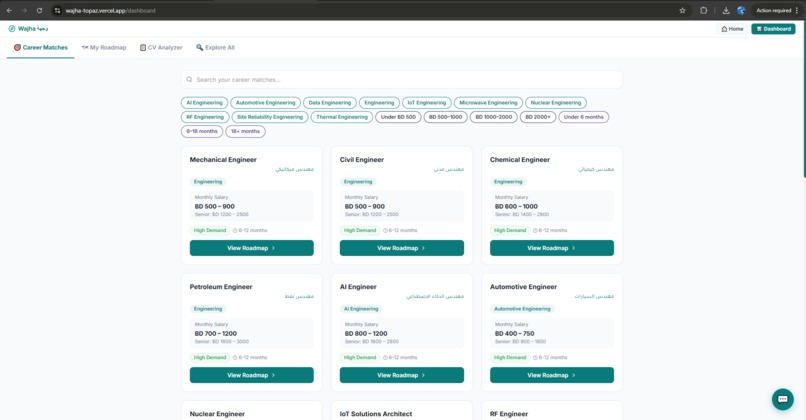Toggle the AI Engineering filter chip
This screenshot has width=806, height=420.
tap(204, 103)
